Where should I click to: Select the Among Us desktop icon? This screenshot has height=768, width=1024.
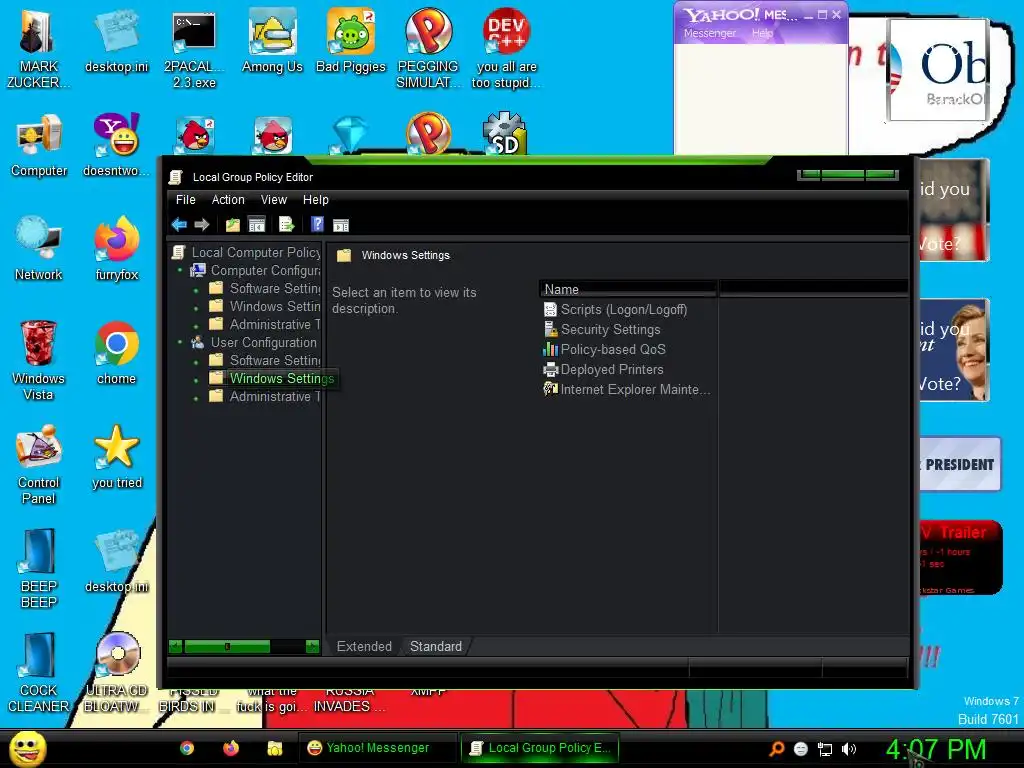pos(272,42)
